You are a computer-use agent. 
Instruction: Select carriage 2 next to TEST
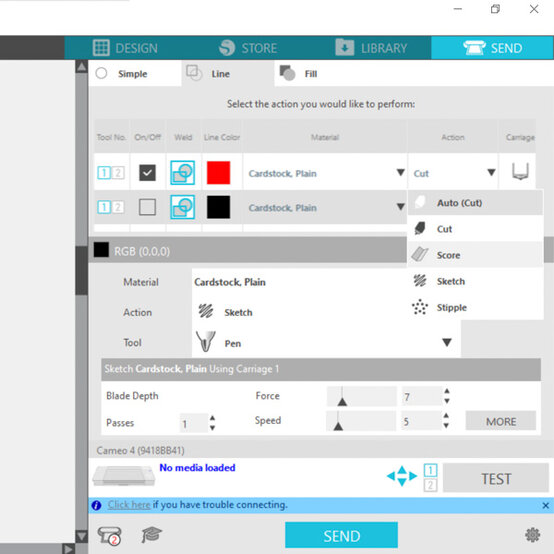(x=430, y=485)
